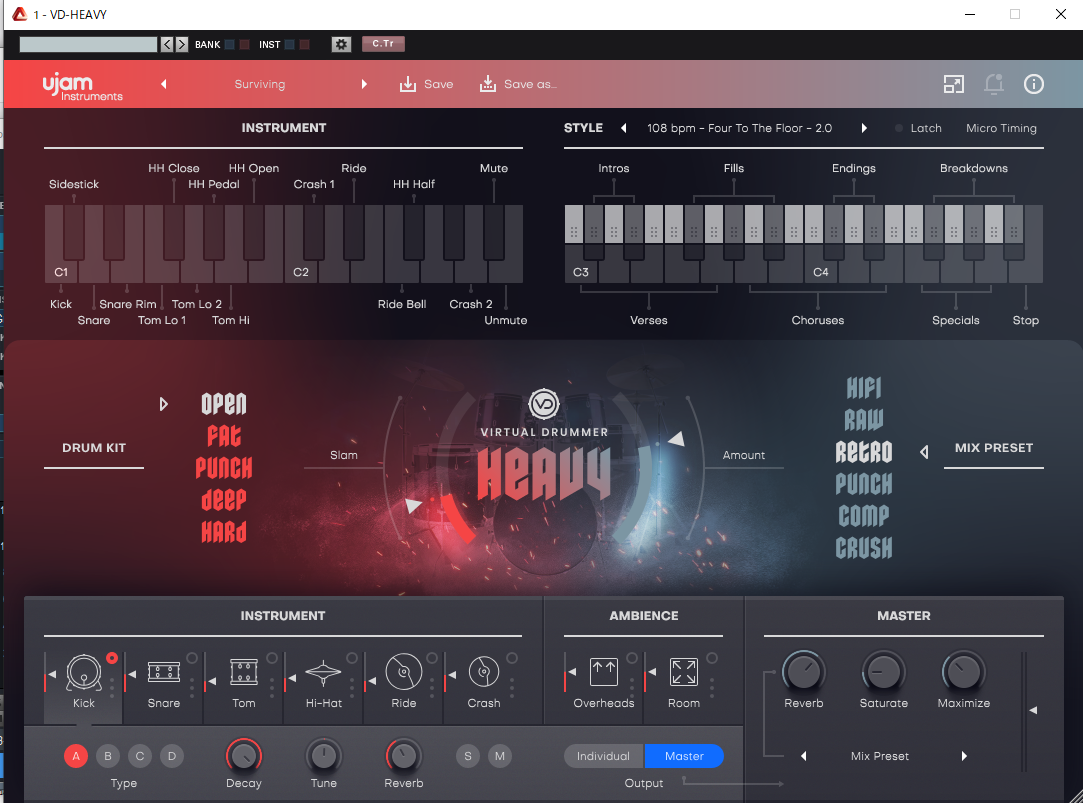Click host previous program arrow button
The width and height of the screenshot is (1083, 803).
[x=167, y=44]
